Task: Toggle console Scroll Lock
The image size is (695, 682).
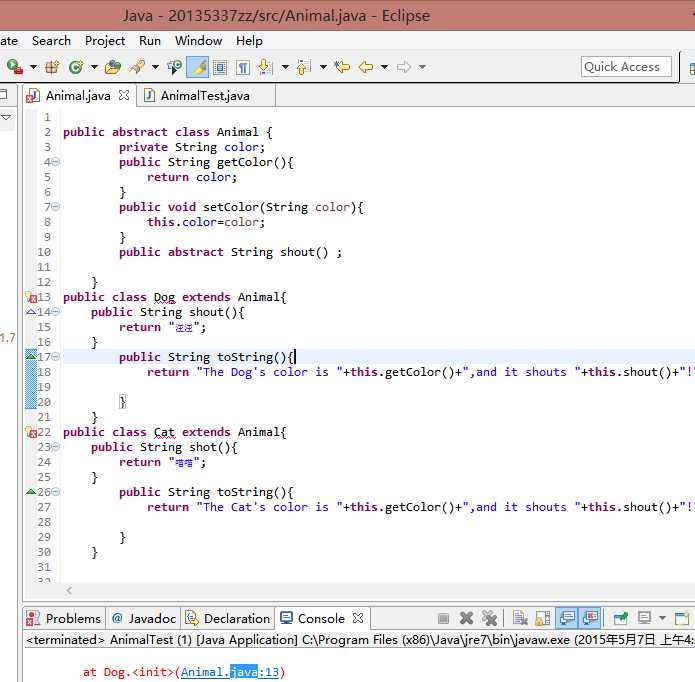Action: click(x=543, y=618)
